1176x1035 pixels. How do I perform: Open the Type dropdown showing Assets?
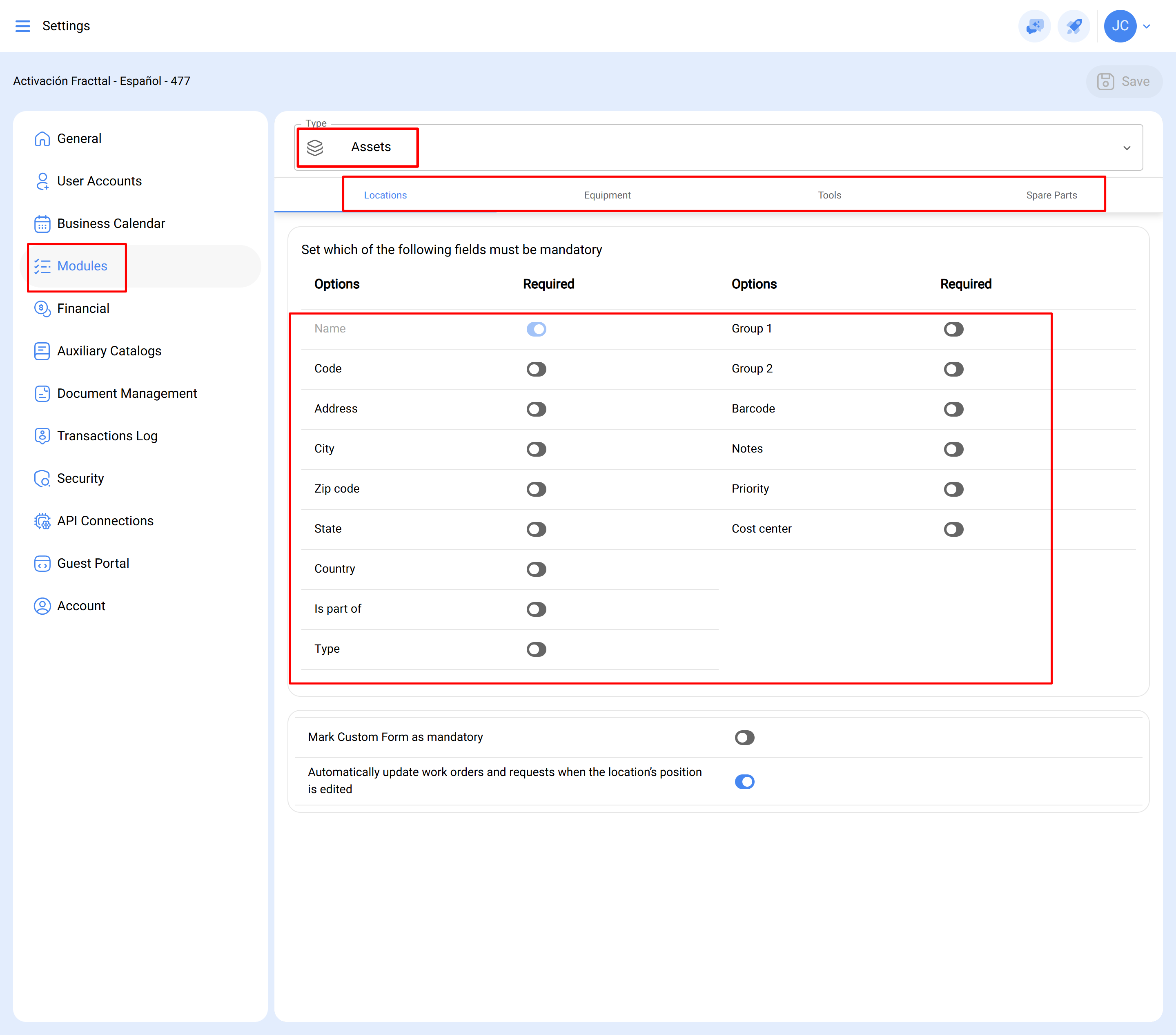[x=1127, y=147]
